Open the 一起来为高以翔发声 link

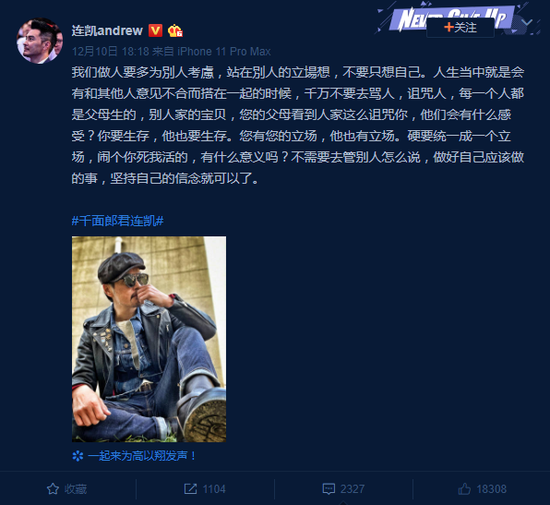pos(142,456)
